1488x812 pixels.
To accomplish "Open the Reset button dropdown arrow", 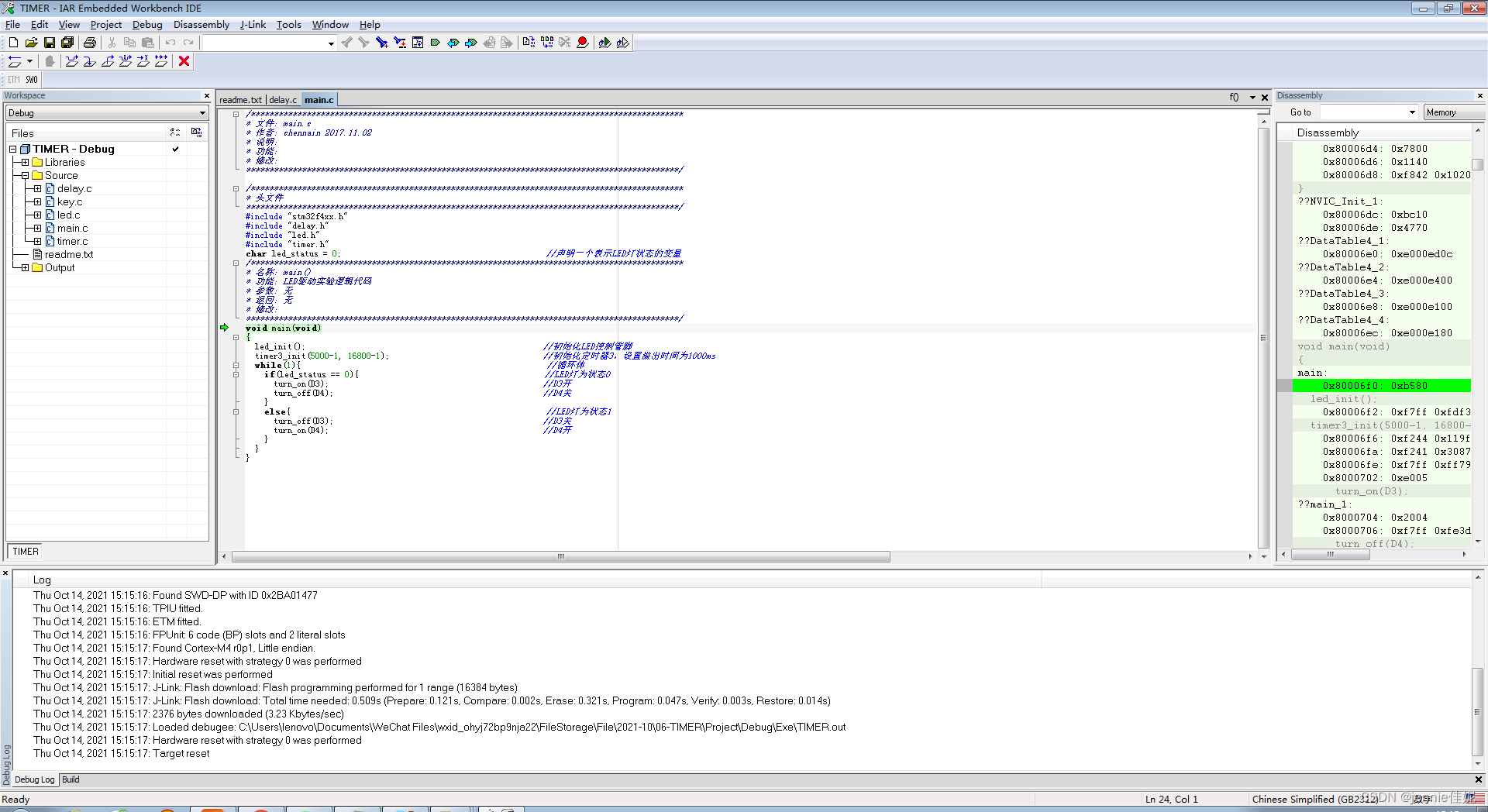I will tap(30, 61).
